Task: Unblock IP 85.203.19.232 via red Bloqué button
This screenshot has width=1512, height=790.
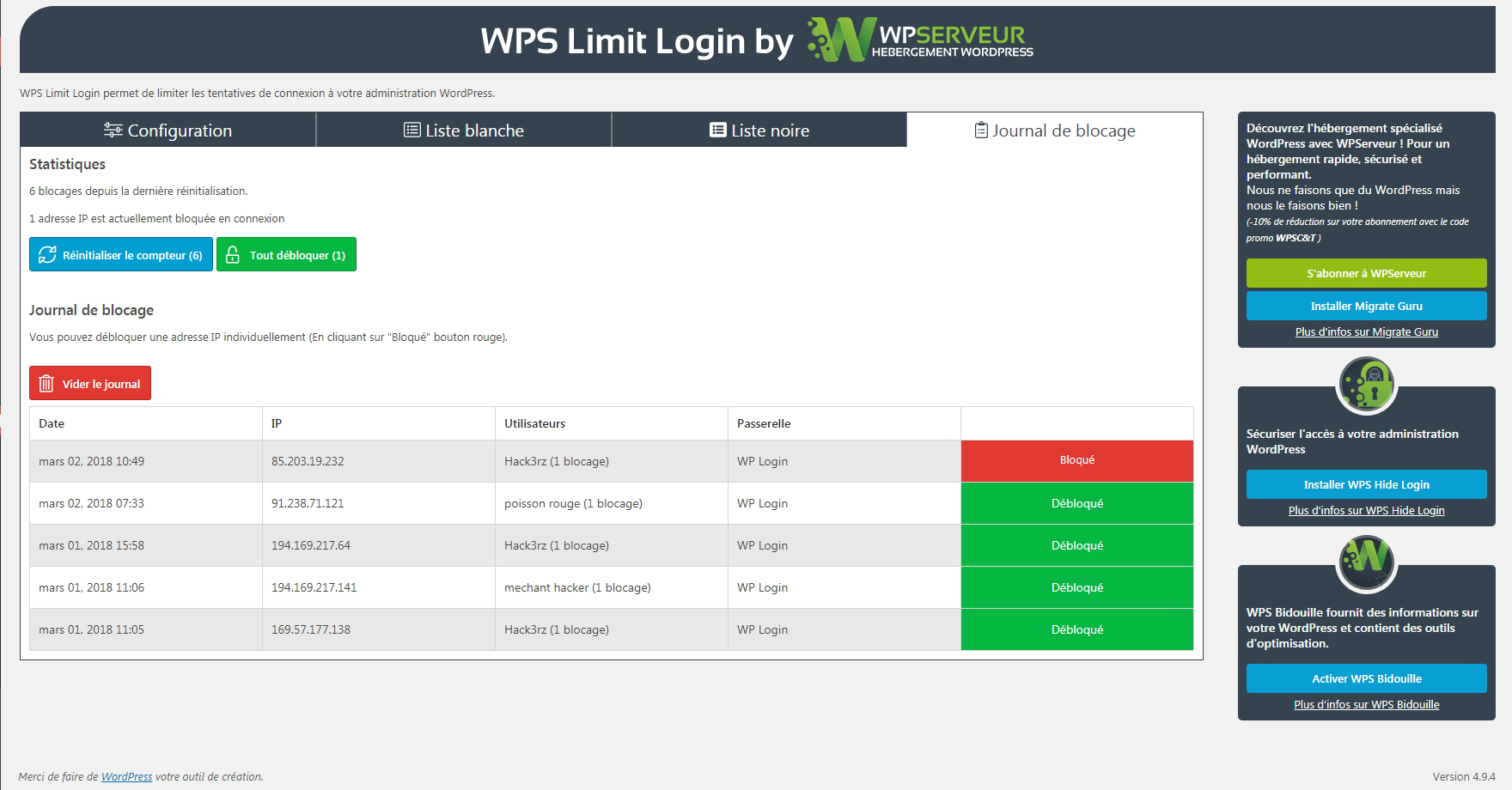Action: tap(1076, 460)
